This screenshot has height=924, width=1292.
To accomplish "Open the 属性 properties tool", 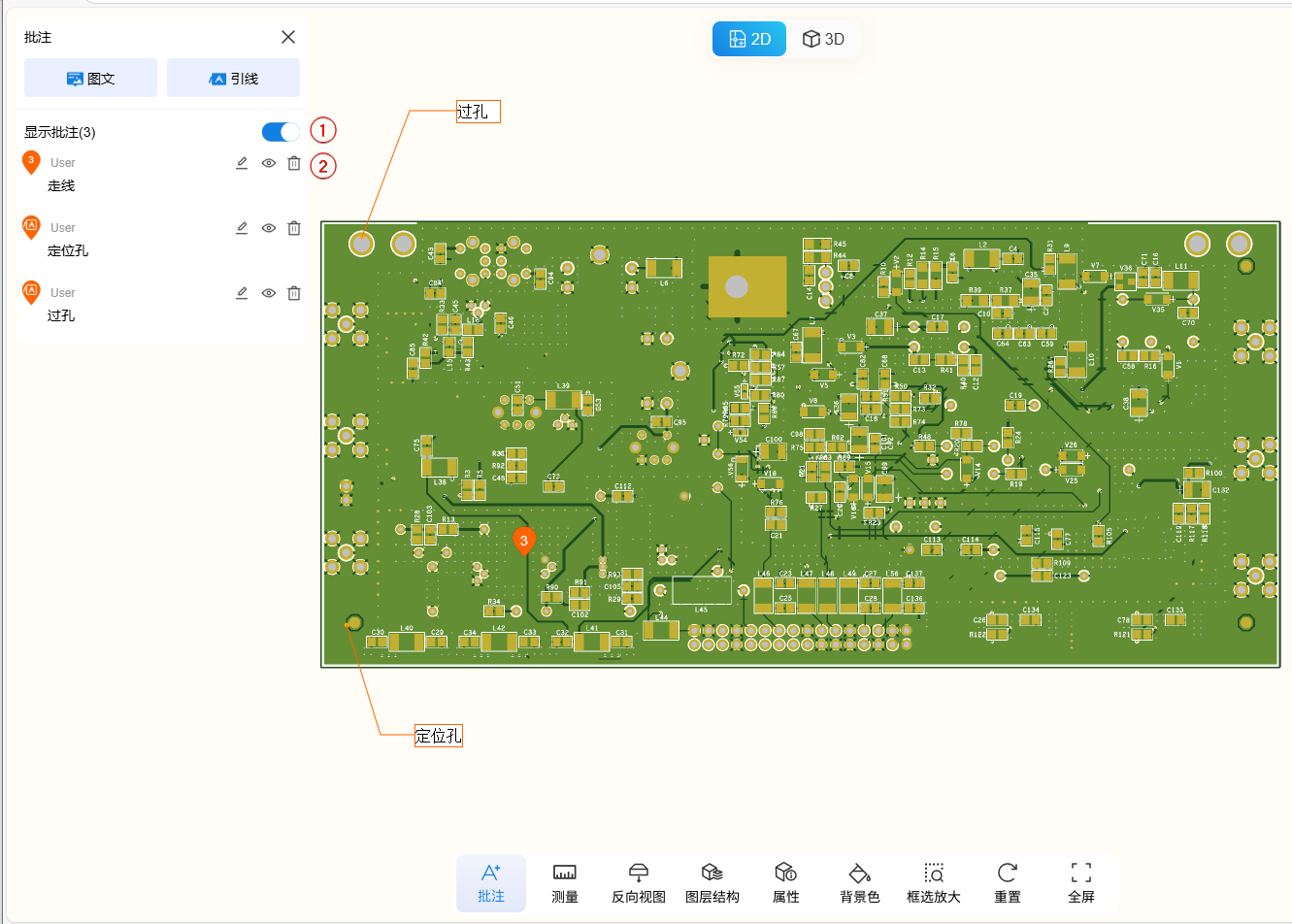I will (x=786, y=882).
